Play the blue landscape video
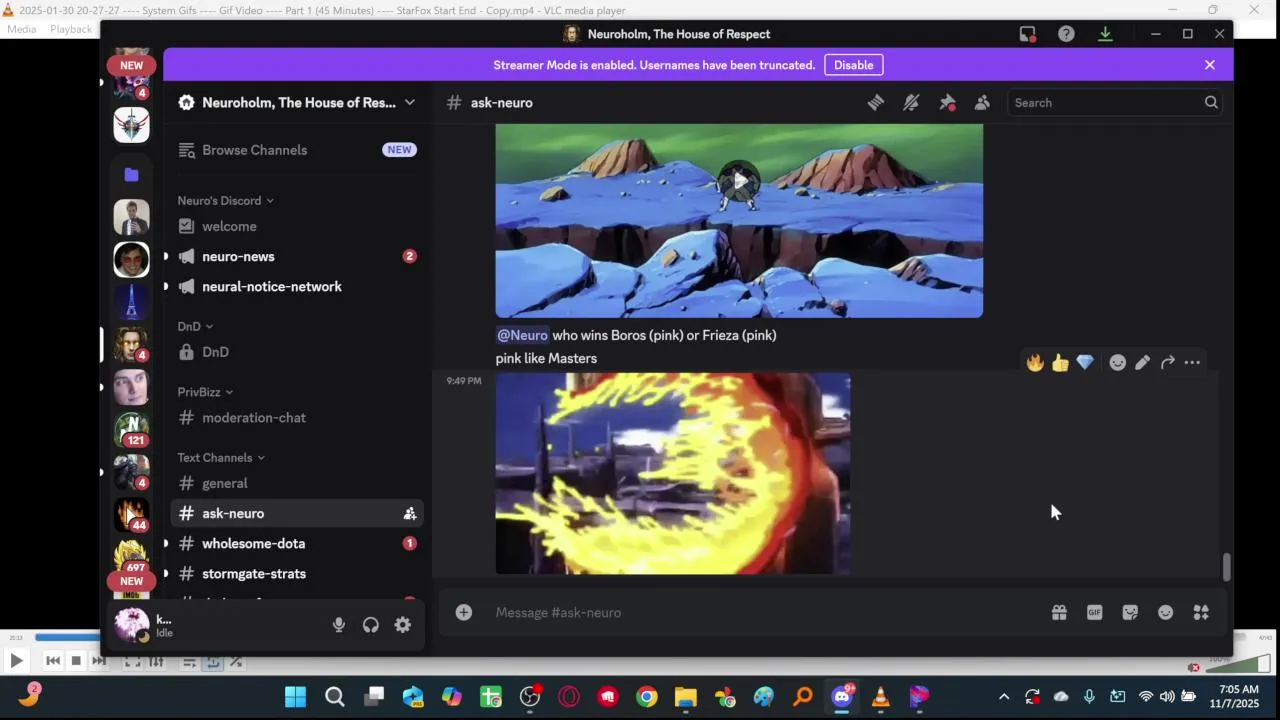Screen dimensions: 1280x720 [739, 181]
